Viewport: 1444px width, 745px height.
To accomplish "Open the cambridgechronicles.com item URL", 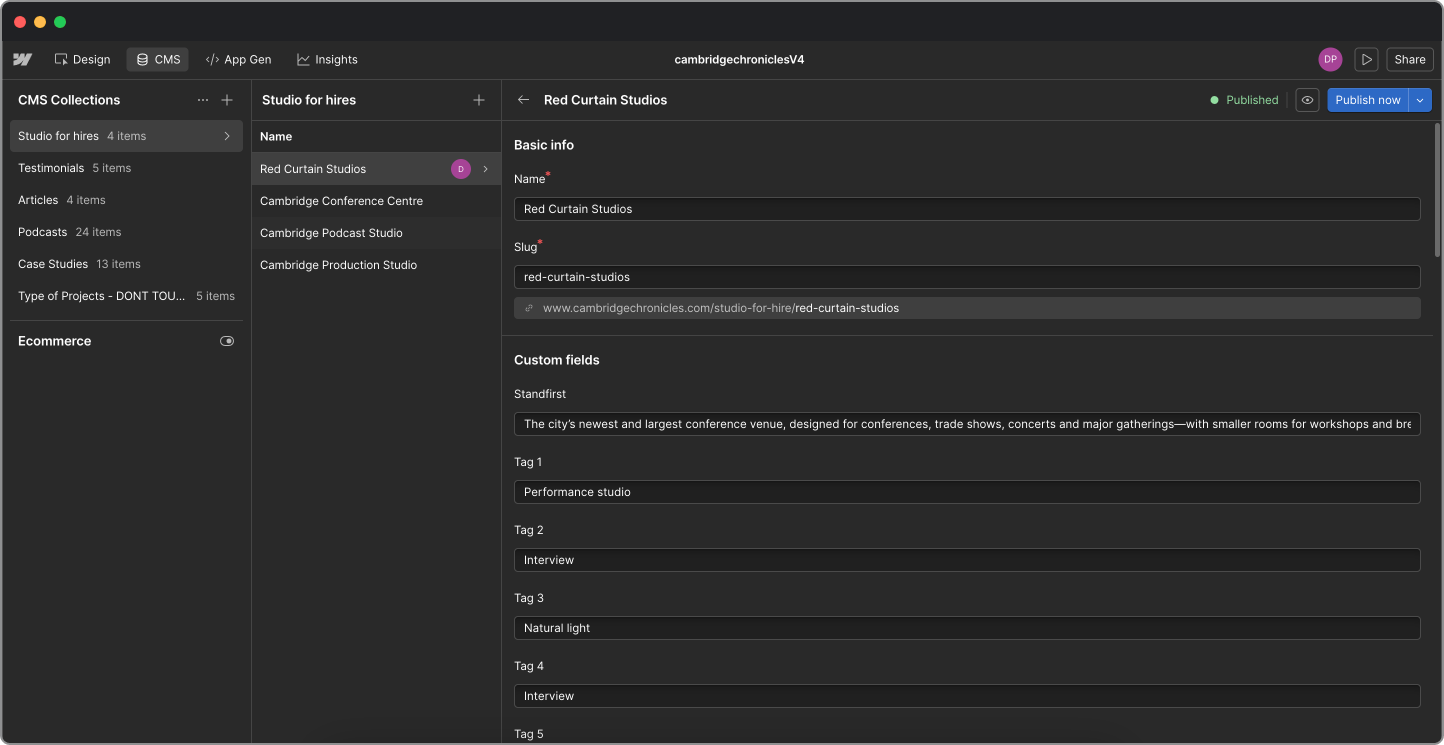I will click(721, 308).
